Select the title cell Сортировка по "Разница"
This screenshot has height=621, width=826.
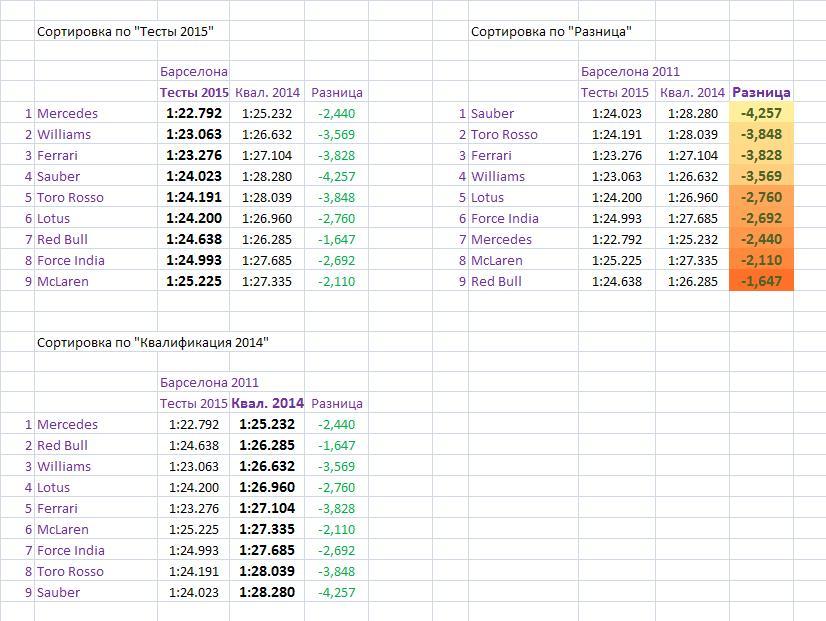click(x=551, y=32)
